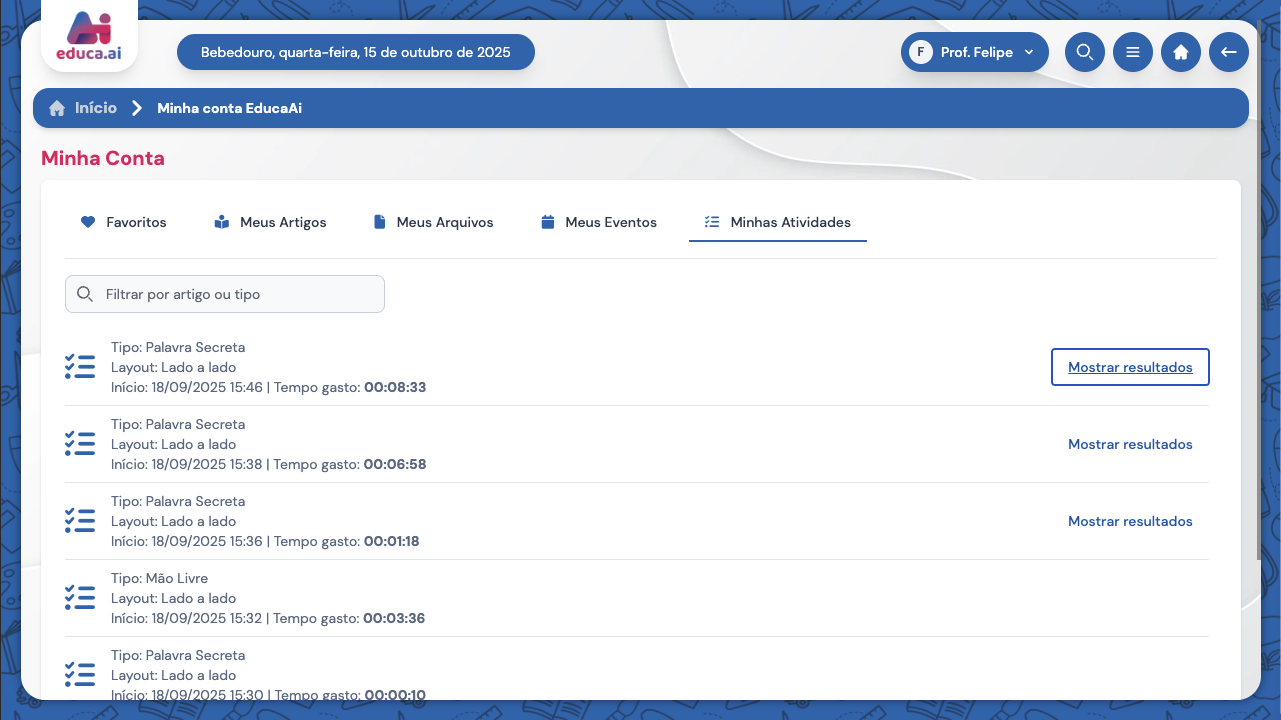Viewport: 1281px width, 720px height.
Task: Click checklist icon of the Mão Livre activity
Action: (x=80, y=598)
